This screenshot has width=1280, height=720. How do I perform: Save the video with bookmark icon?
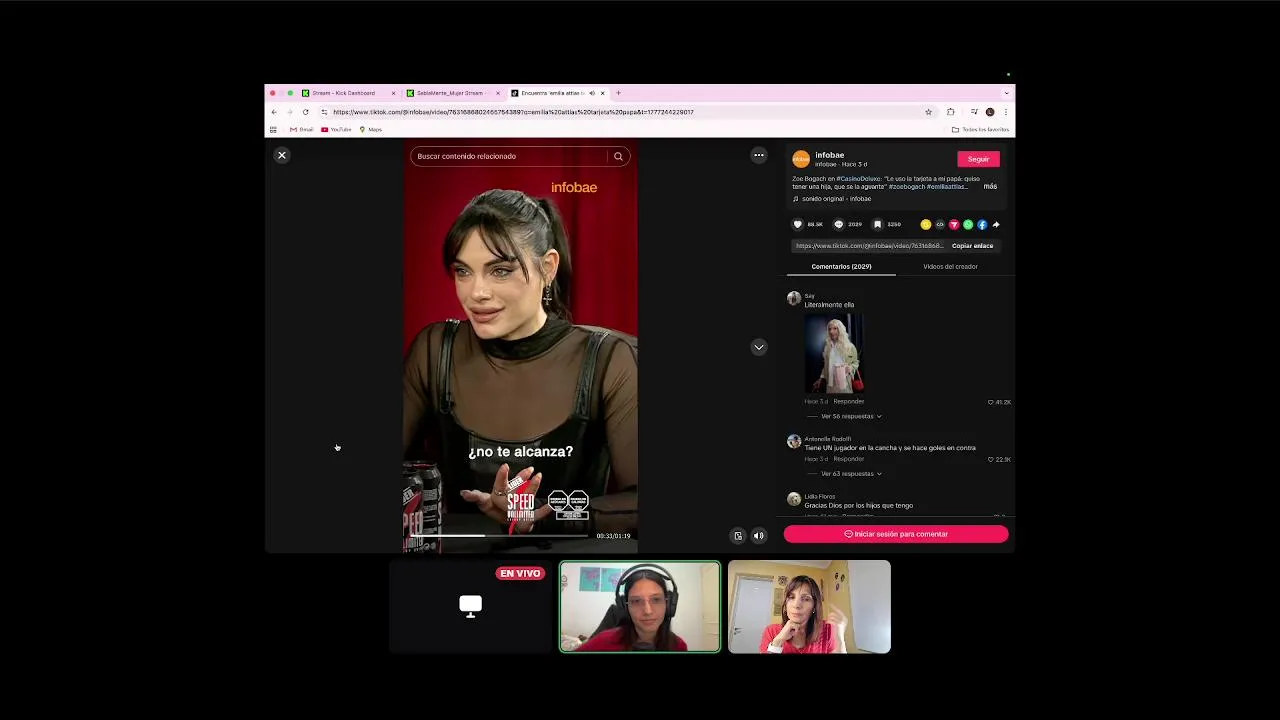tap(878, 224)
